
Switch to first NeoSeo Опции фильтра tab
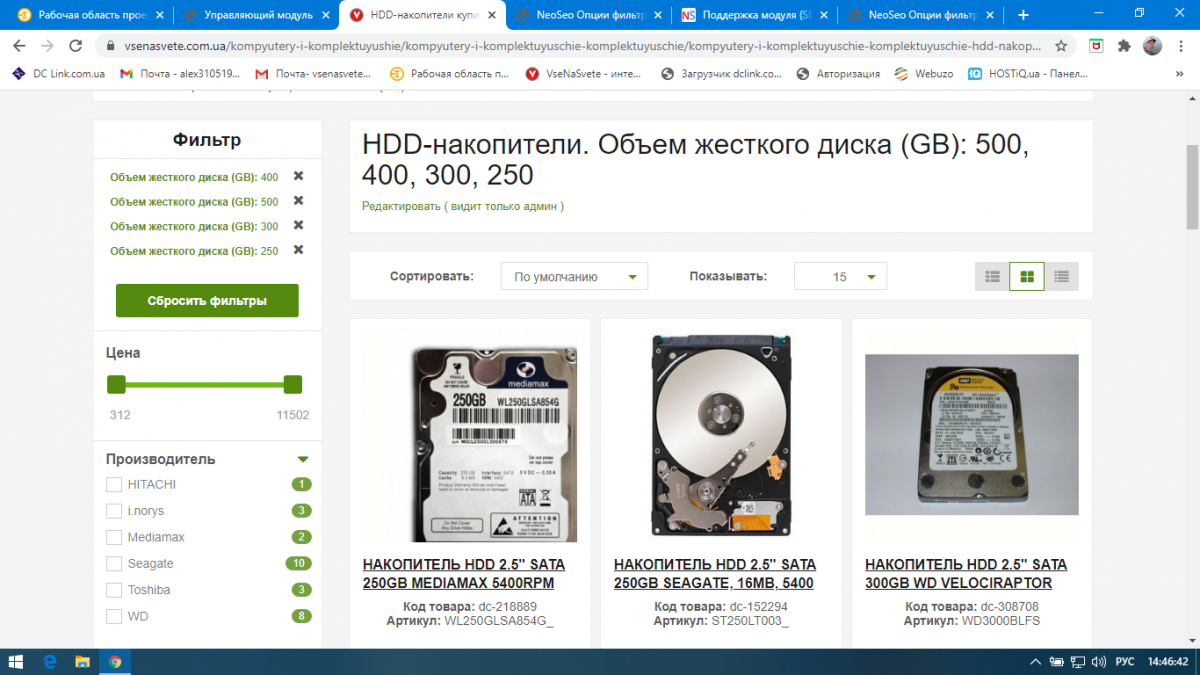(588, 15)
